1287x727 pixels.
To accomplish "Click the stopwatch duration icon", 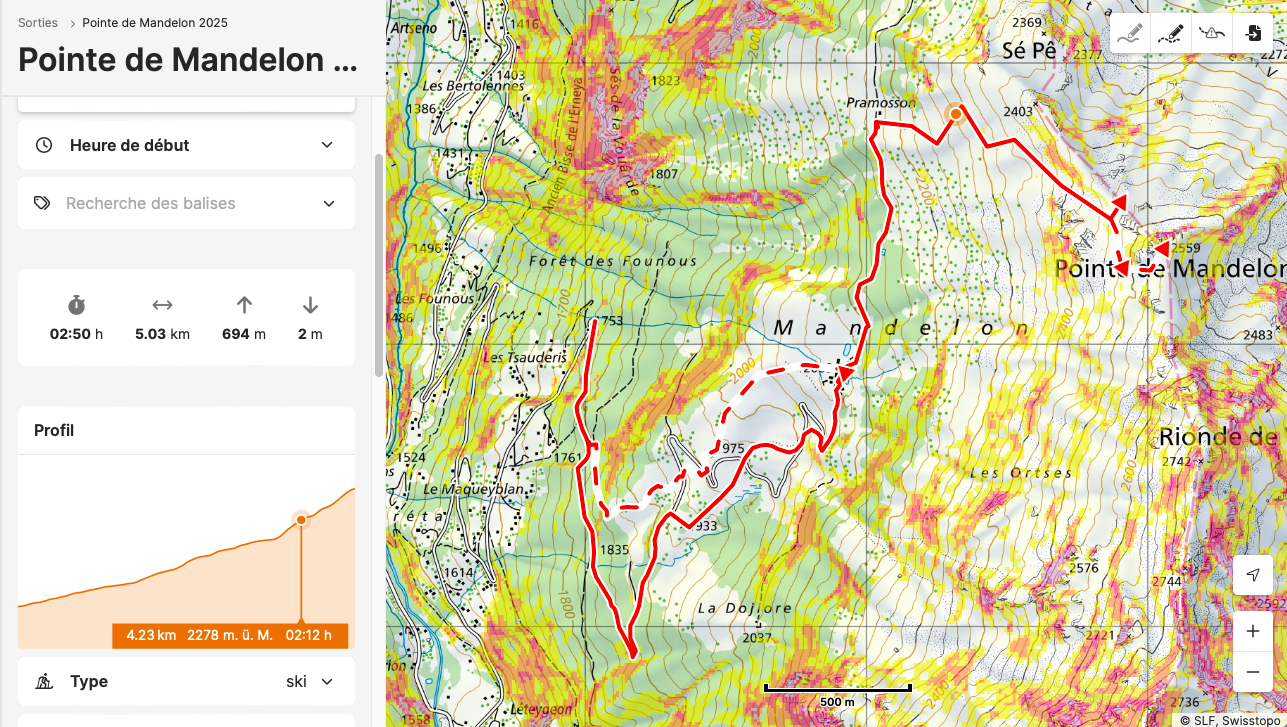I will point(76,305).
